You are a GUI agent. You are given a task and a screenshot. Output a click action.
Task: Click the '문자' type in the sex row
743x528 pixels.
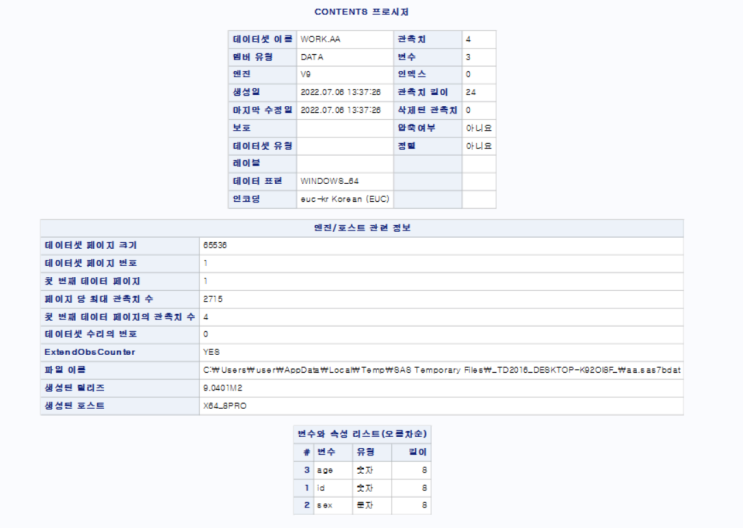(x=364, y=505)
